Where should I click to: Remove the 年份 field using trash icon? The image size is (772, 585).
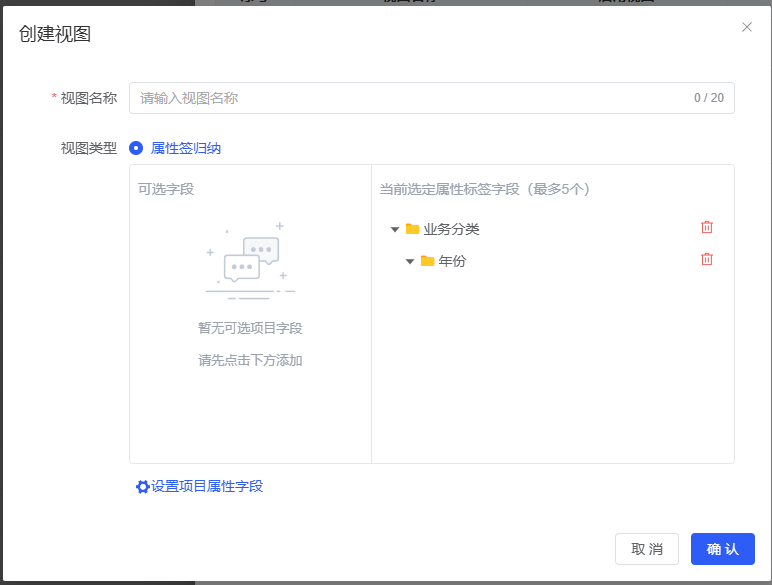coord(707,259)
